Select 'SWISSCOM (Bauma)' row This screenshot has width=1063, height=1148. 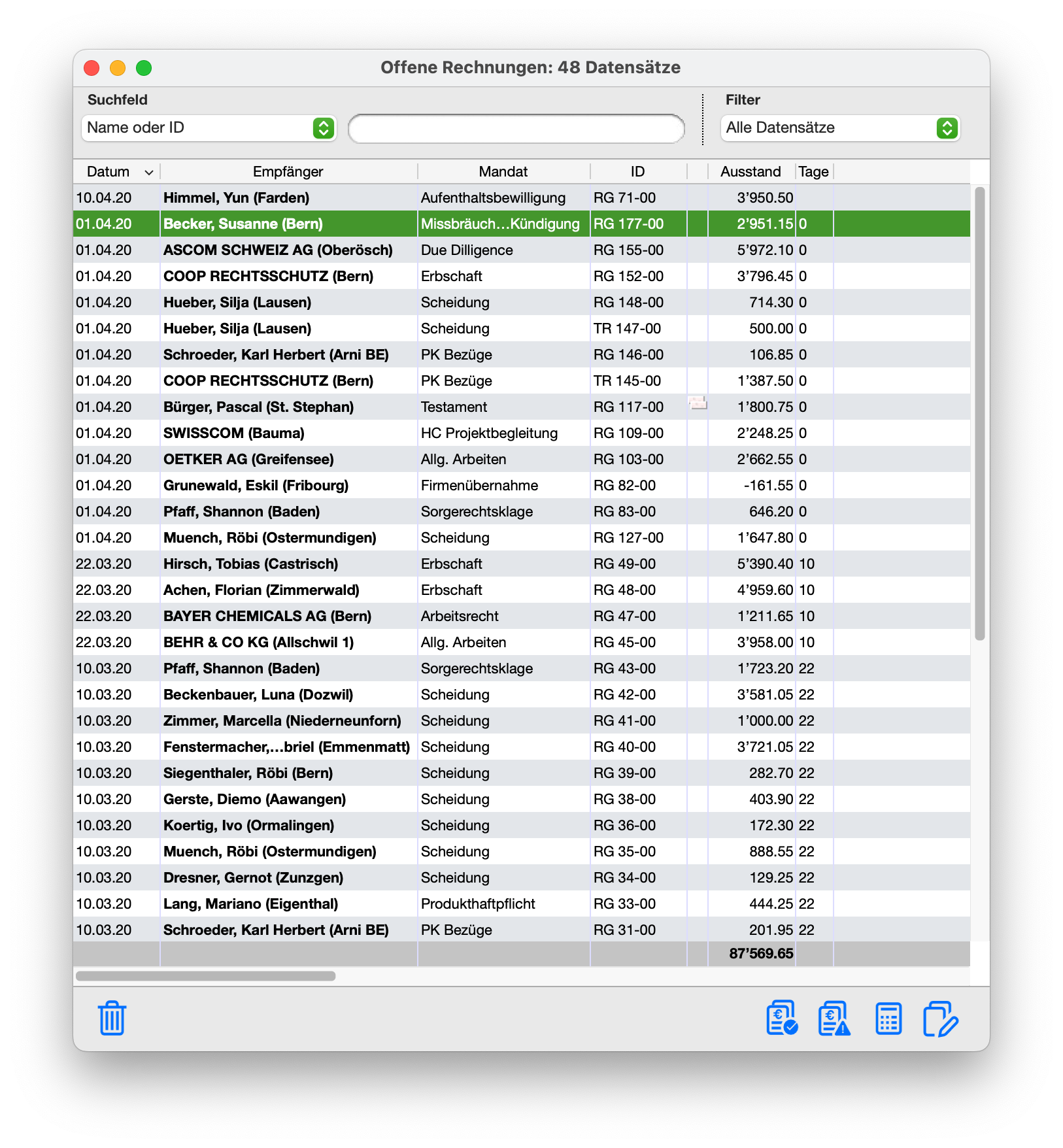pos(522,433)
